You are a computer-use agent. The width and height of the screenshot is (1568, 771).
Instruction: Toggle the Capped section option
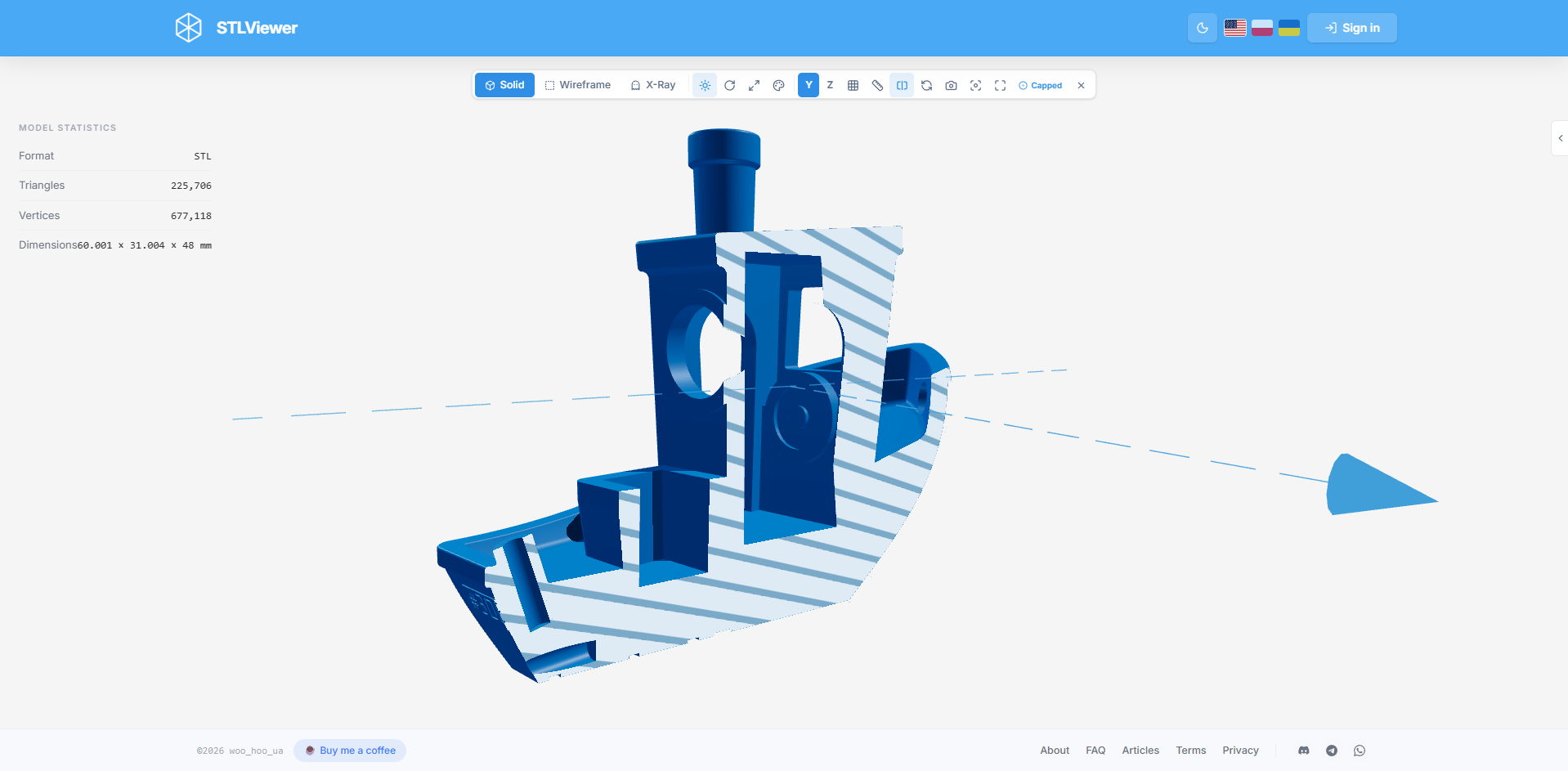click(x=1040, y=85)
